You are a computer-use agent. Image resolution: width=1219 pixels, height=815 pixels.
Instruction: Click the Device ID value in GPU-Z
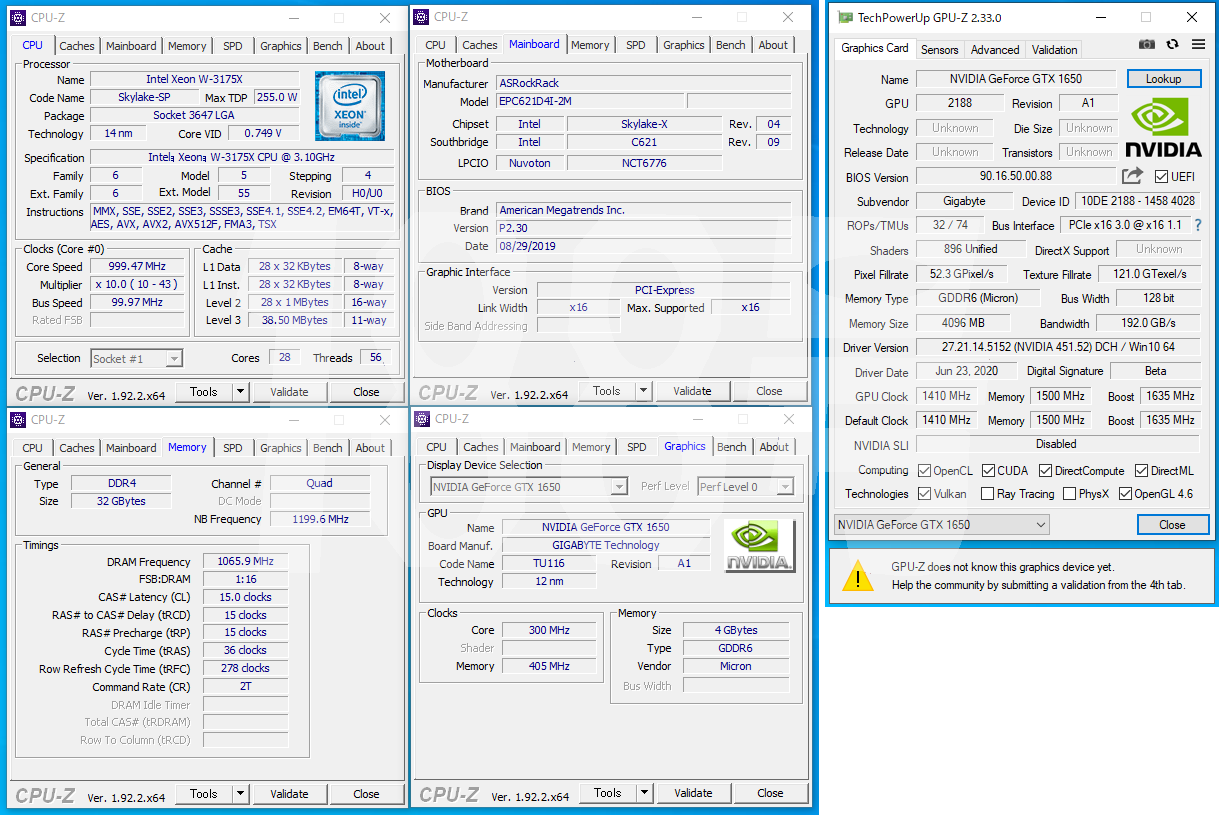(1138, 201)
